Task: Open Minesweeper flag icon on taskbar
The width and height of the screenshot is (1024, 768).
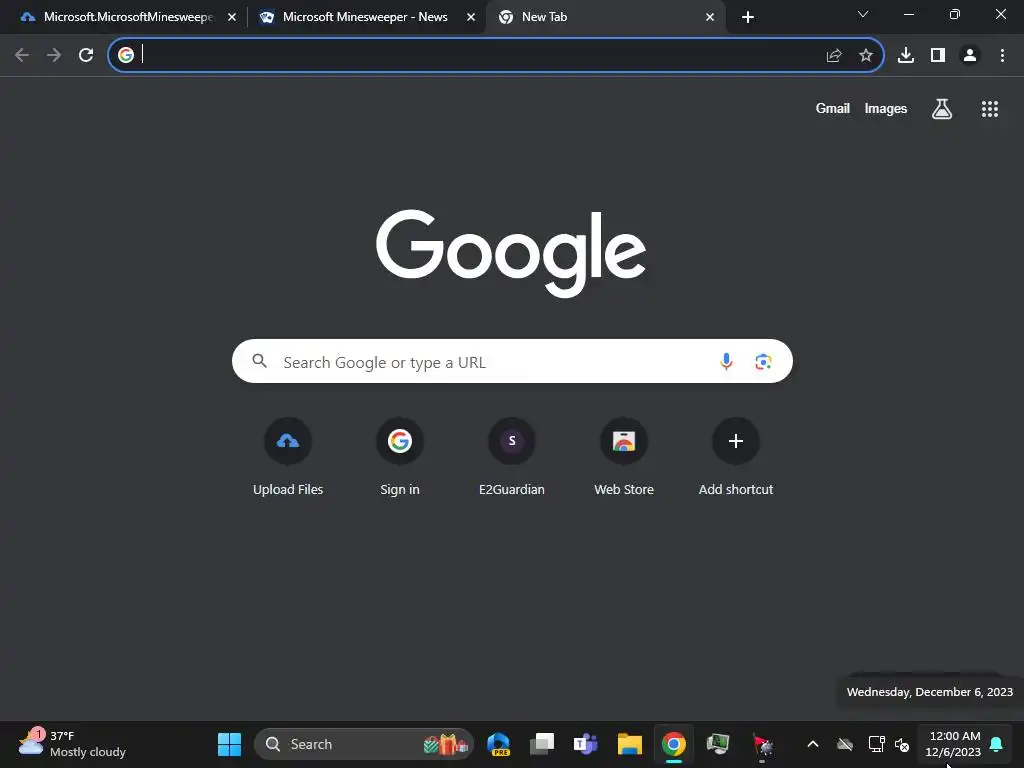Action: 761,744
